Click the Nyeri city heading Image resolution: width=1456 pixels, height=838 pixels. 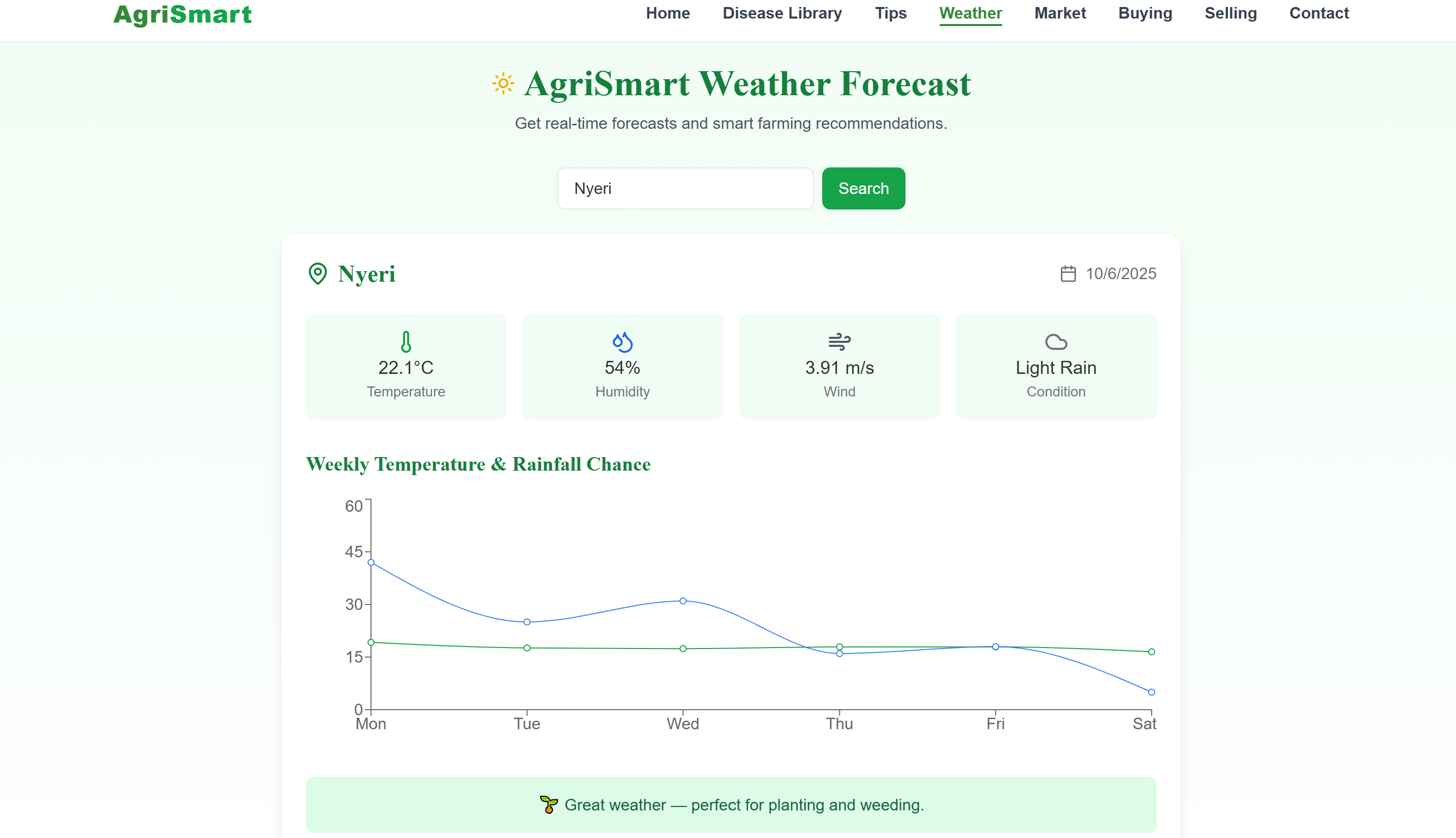[367, 275]
